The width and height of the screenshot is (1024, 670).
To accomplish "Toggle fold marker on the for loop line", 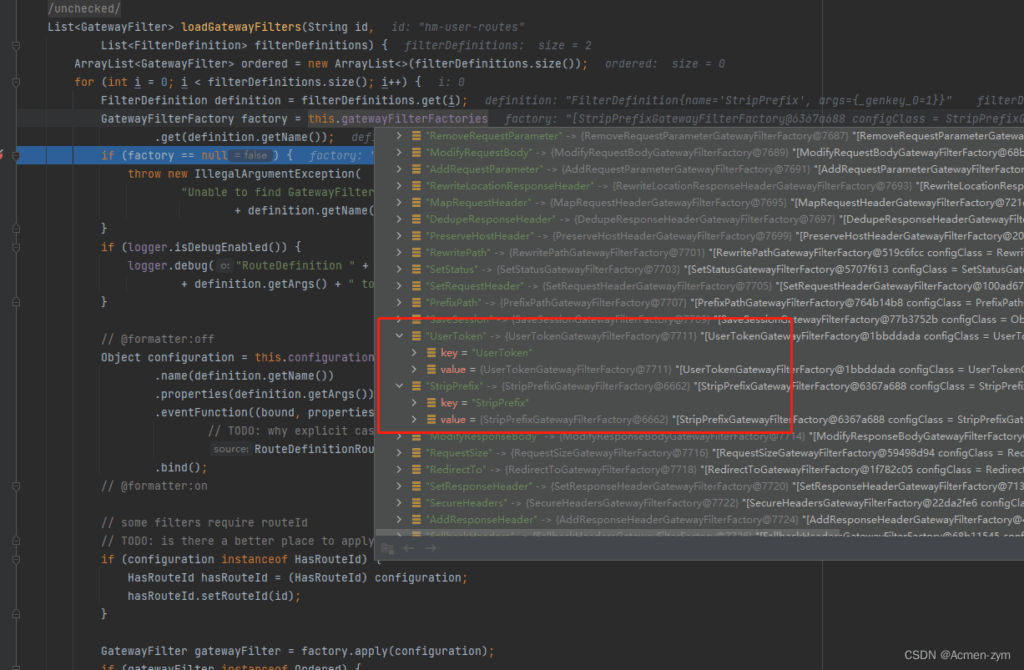I will pos(16,82).
